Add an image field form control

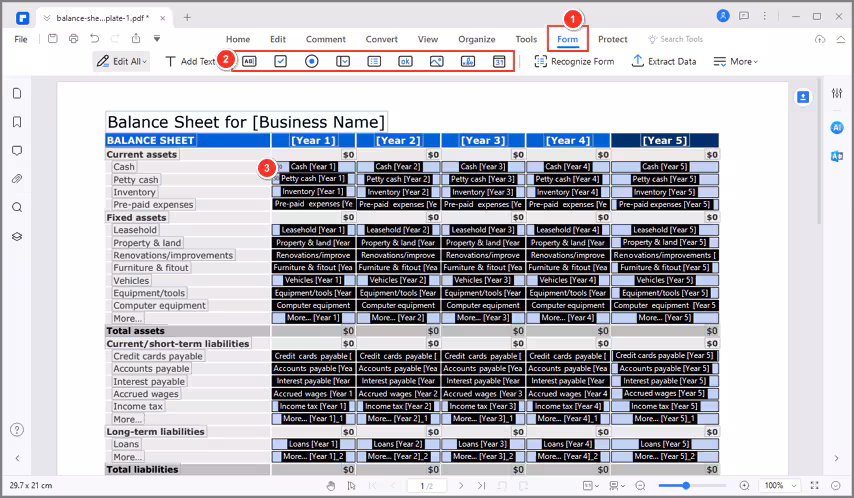pyautogui.click(x=436, y=62)
